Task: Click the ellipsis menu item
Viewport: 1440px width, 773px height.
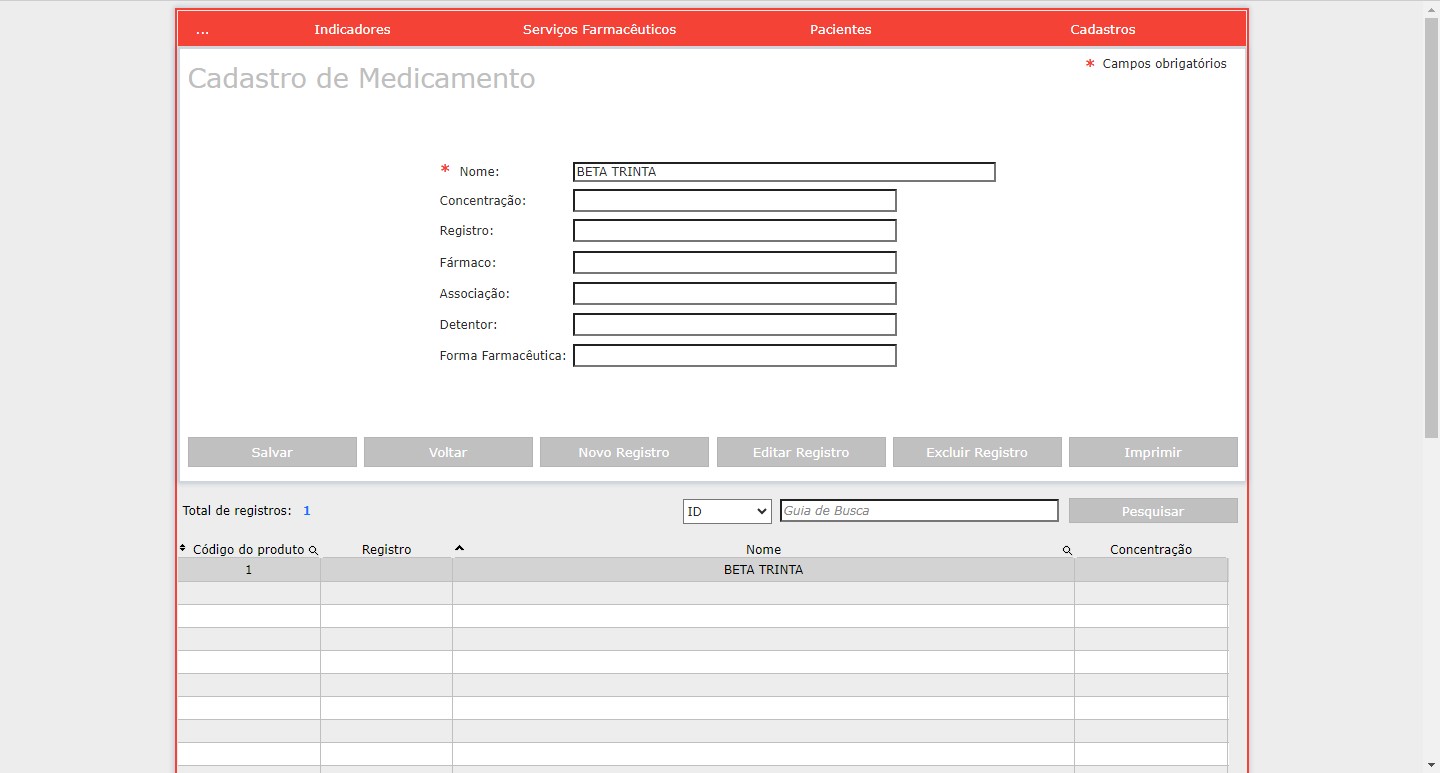Action: coord(203,29)
